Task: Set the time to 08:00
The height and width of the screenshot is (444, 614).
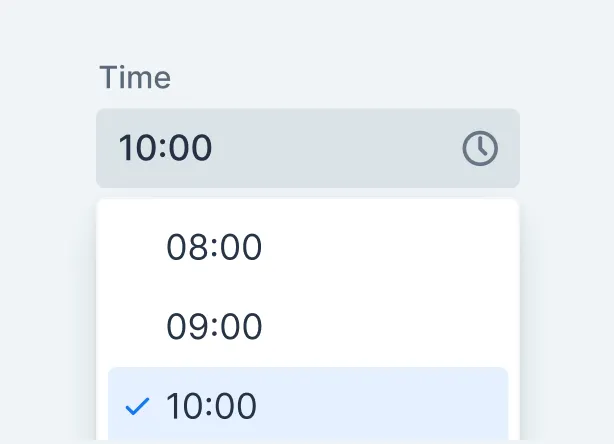Action: coord(214,247)
